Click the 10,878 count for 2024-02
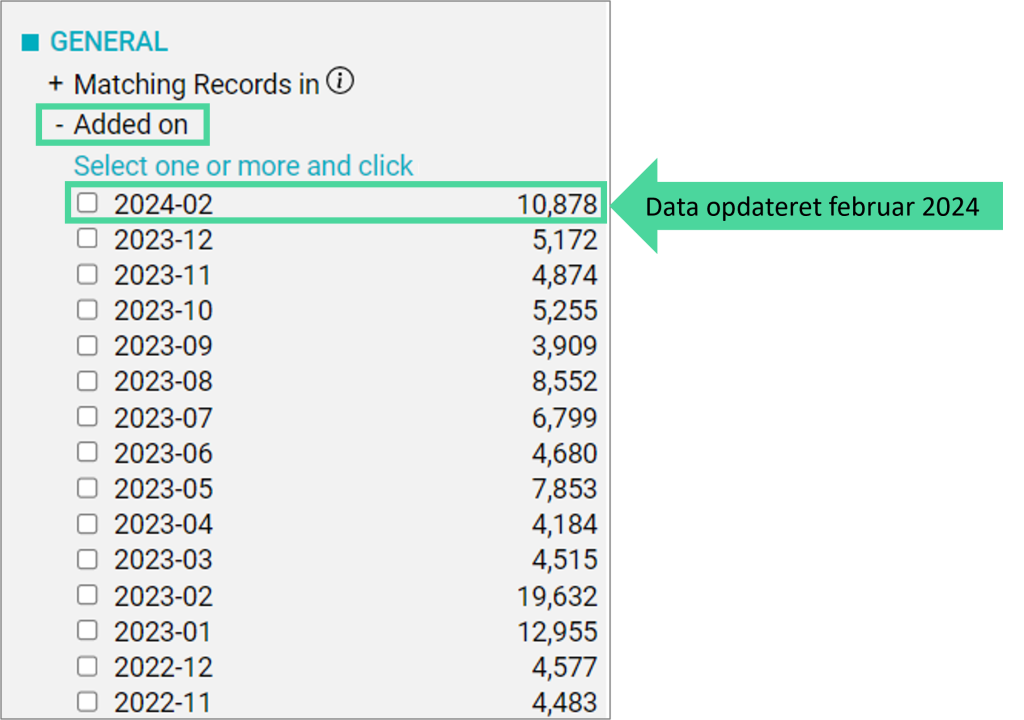 pyautogui.click(x=557, y=204)
